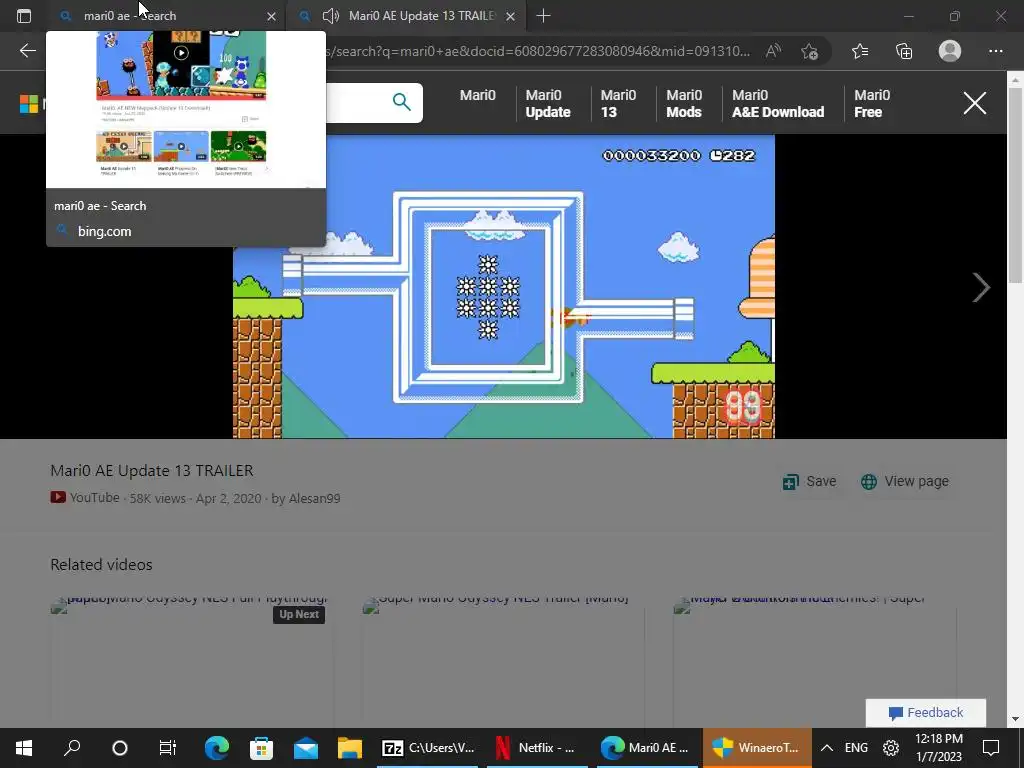Open Edge Settings and more menu
This screenshot has height=768, width=1024.
(995, 51)
